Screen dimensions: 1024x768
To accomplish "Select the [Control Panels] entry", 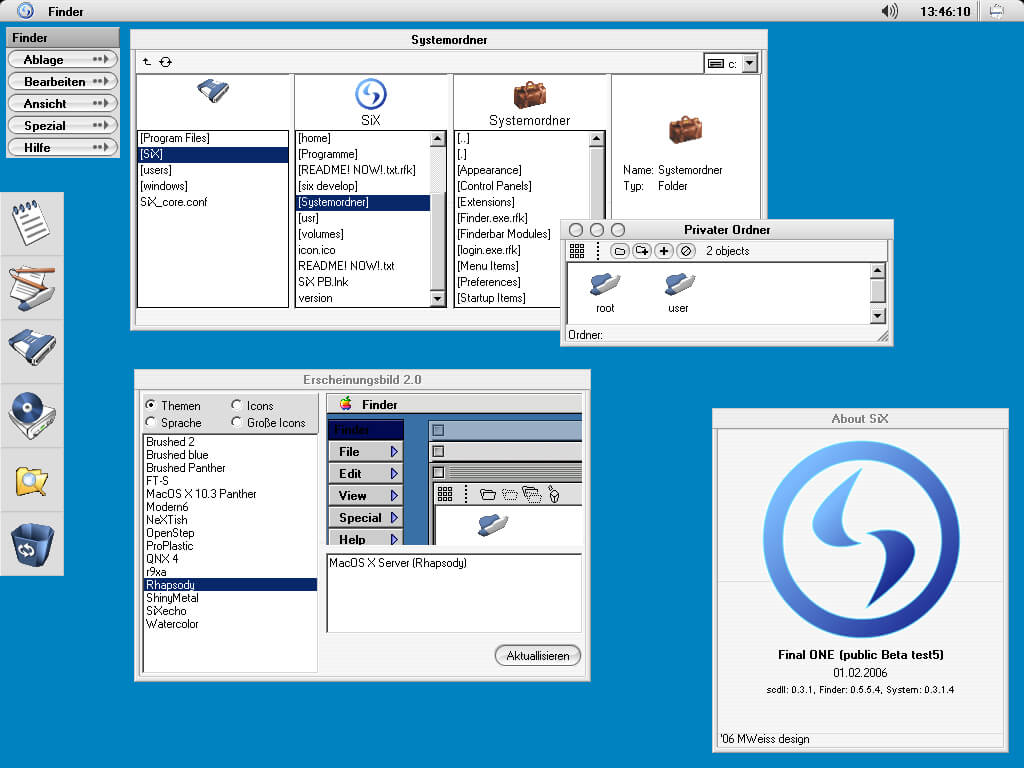I will click(x=522, y=186).
